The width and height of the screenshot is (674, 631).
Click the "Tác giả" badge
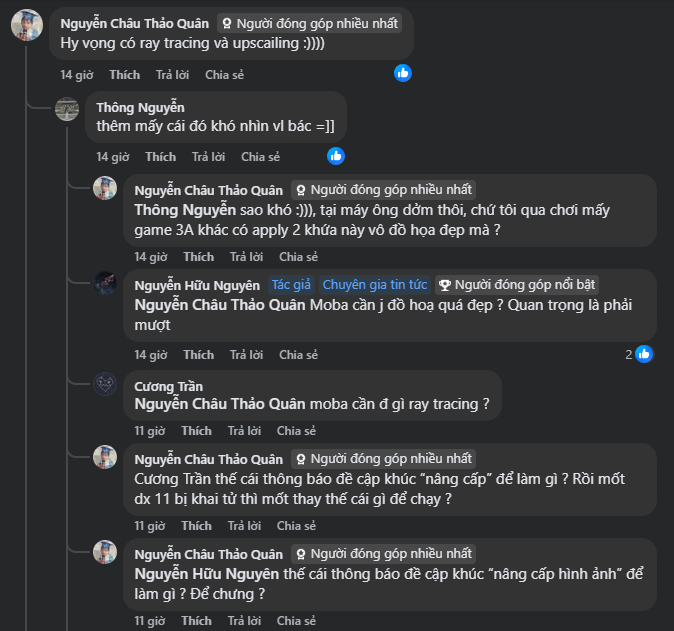coord(292,284)
